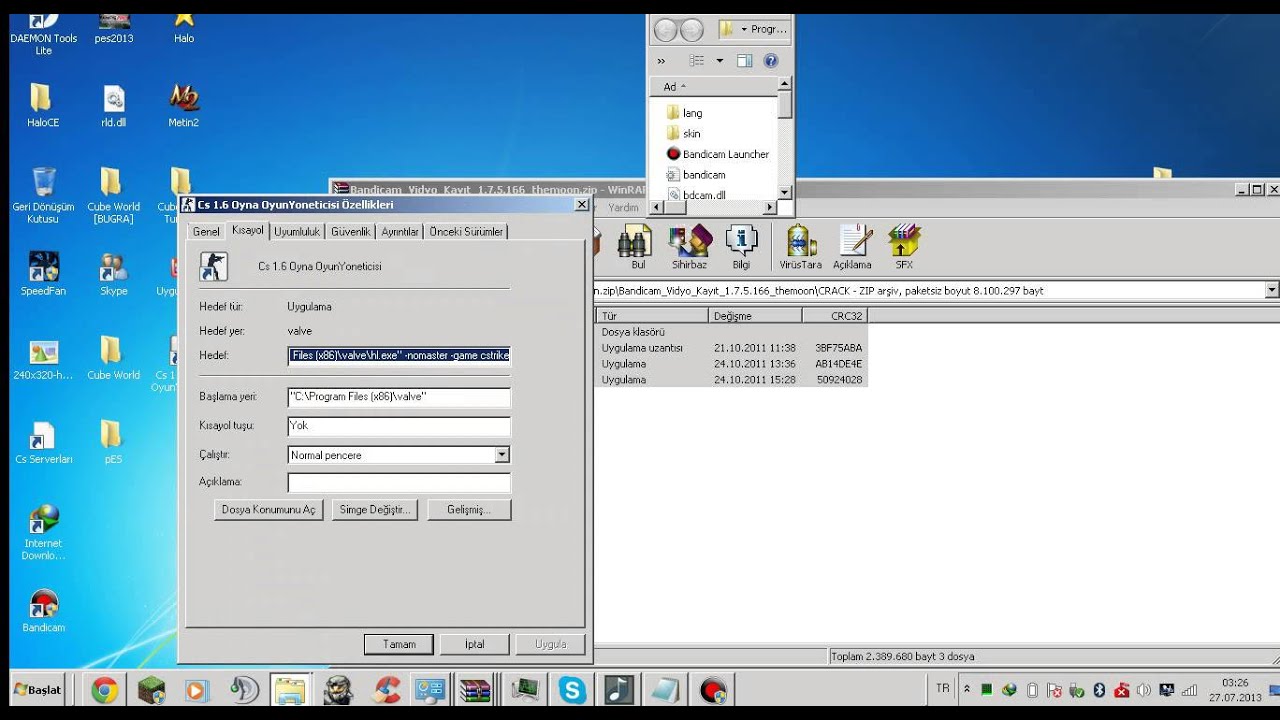Click the TR language indicator in taskbar
This screenshot has height=720, width=1280.
point(943,689)
